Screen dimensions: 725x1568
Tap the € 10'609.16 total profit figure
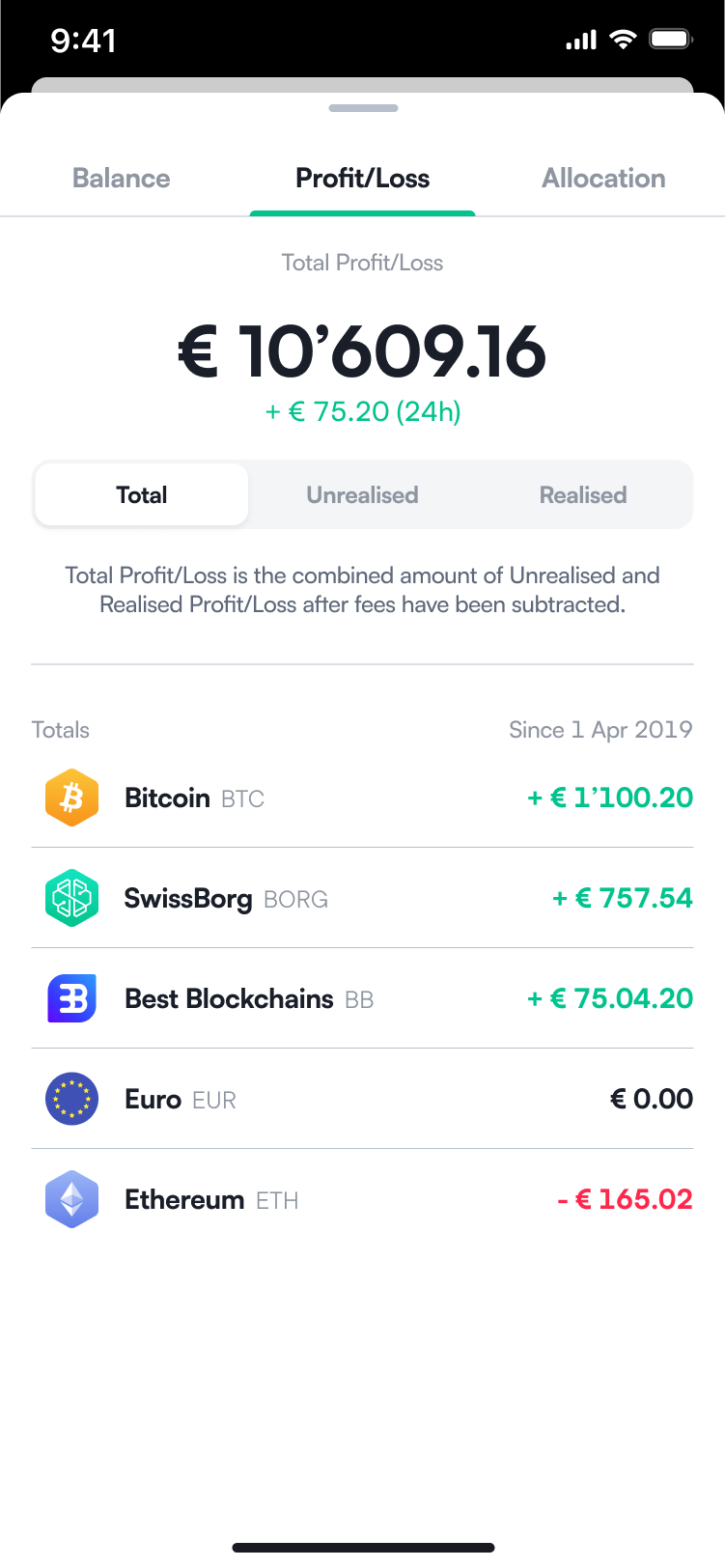click(362, 350)
